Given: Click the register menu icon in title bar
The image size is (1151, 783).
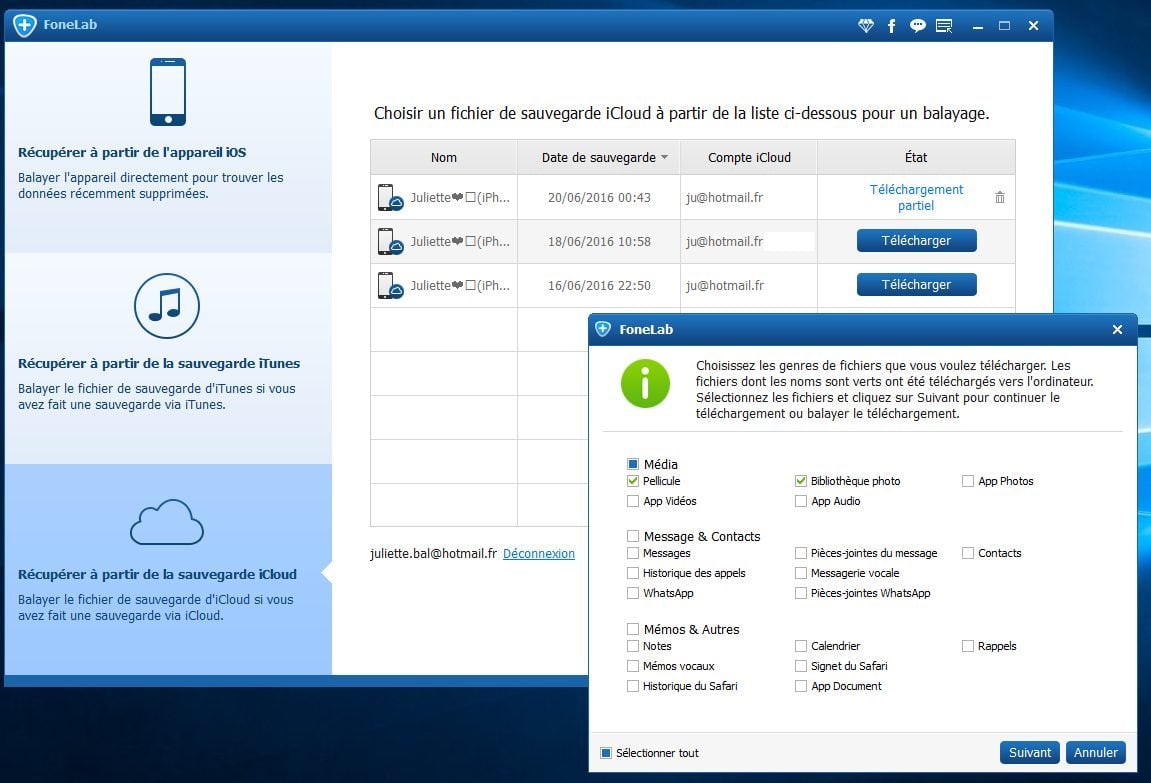Looking at the screenshot, I should coord(945,26).
